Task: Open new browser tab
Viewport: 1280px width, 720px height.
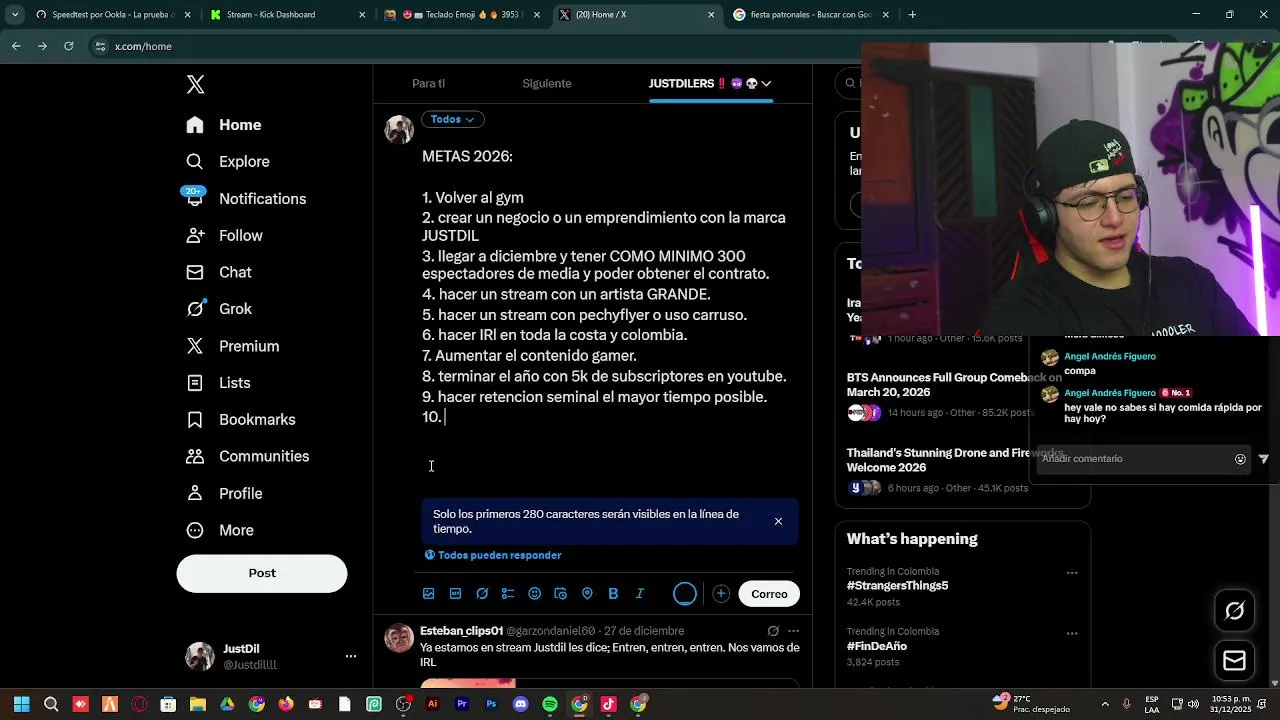Action: (x=912, y=15)
